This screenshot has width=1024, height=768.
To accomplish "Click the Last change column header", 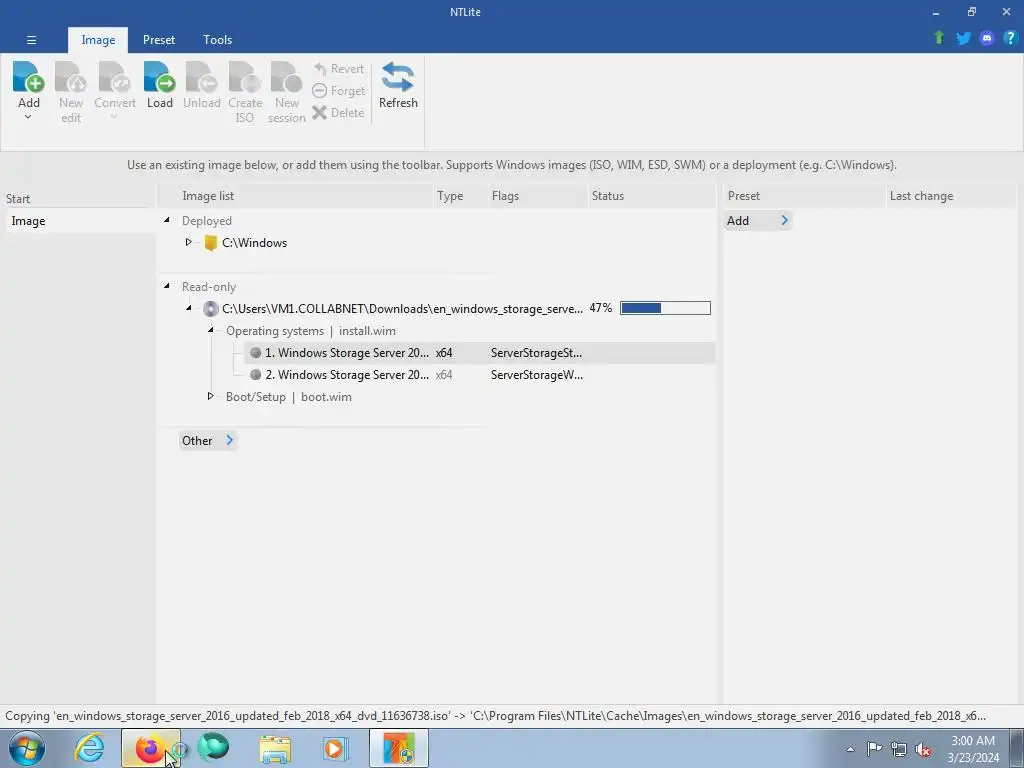I will tap(951, 196).
